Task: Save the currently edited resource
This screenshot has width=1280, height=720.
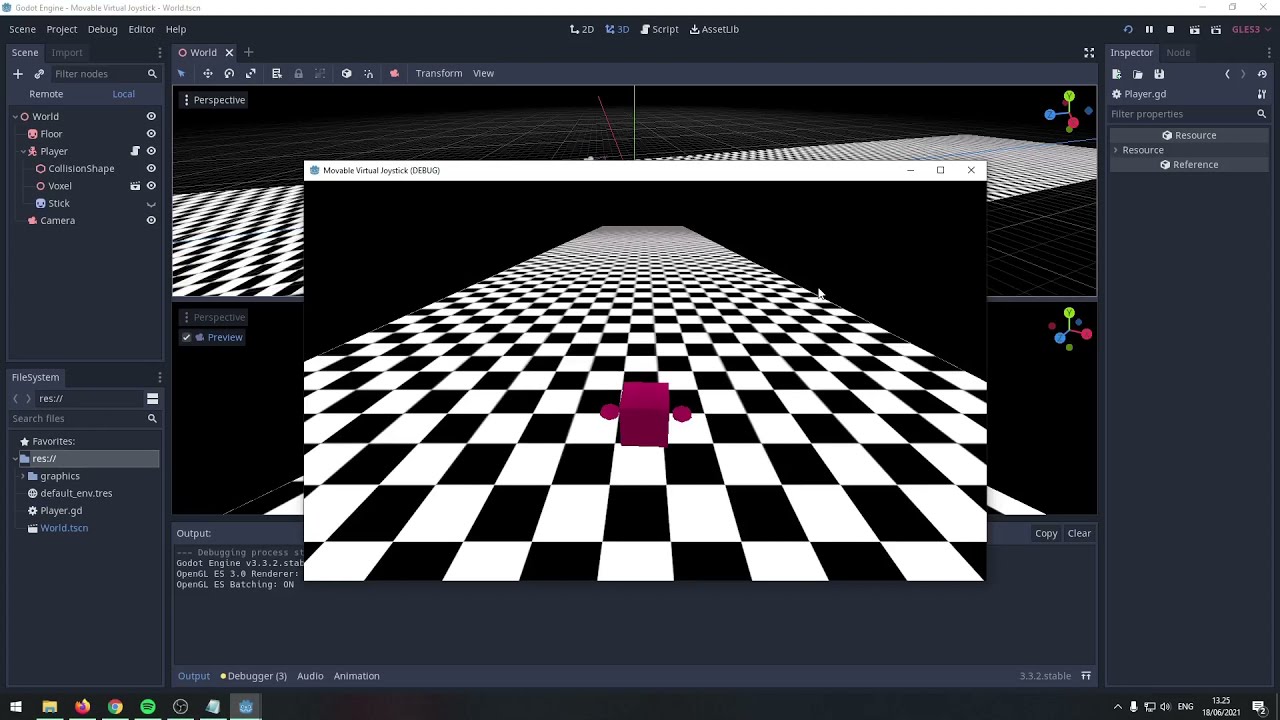Action: (1159, 74)
